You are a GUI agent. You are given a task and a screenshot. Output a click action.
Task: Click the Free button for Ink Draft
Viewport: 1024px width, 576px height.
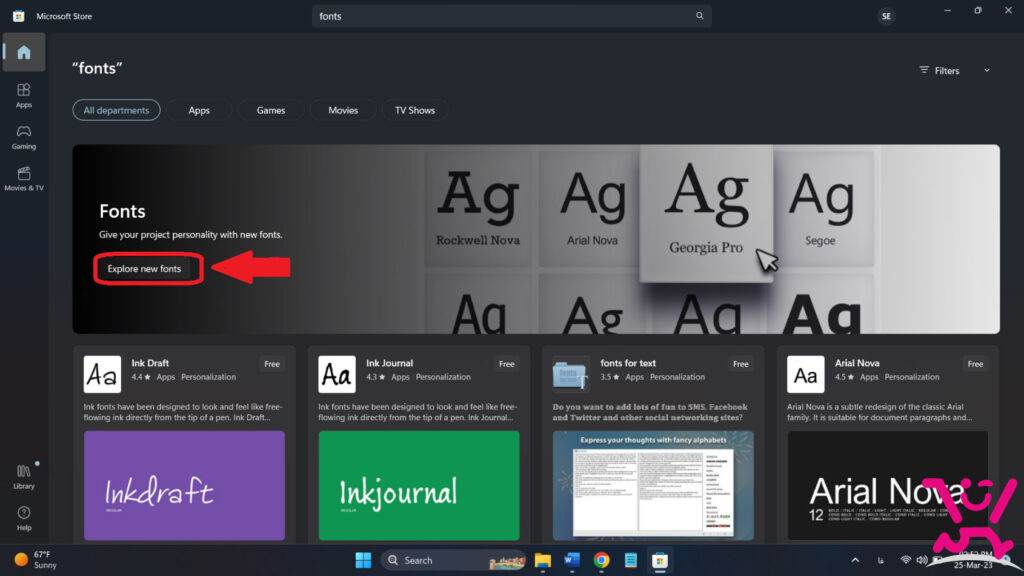click(x=272, y=364)
